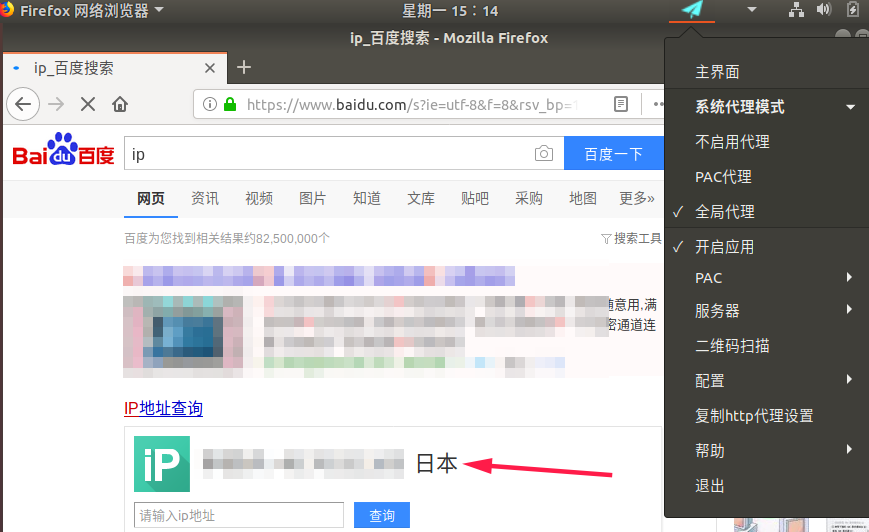Viewport: 869px width, 532px height.
Task: Select 全局代理 global proxy mode
Action: coord(724,212)
